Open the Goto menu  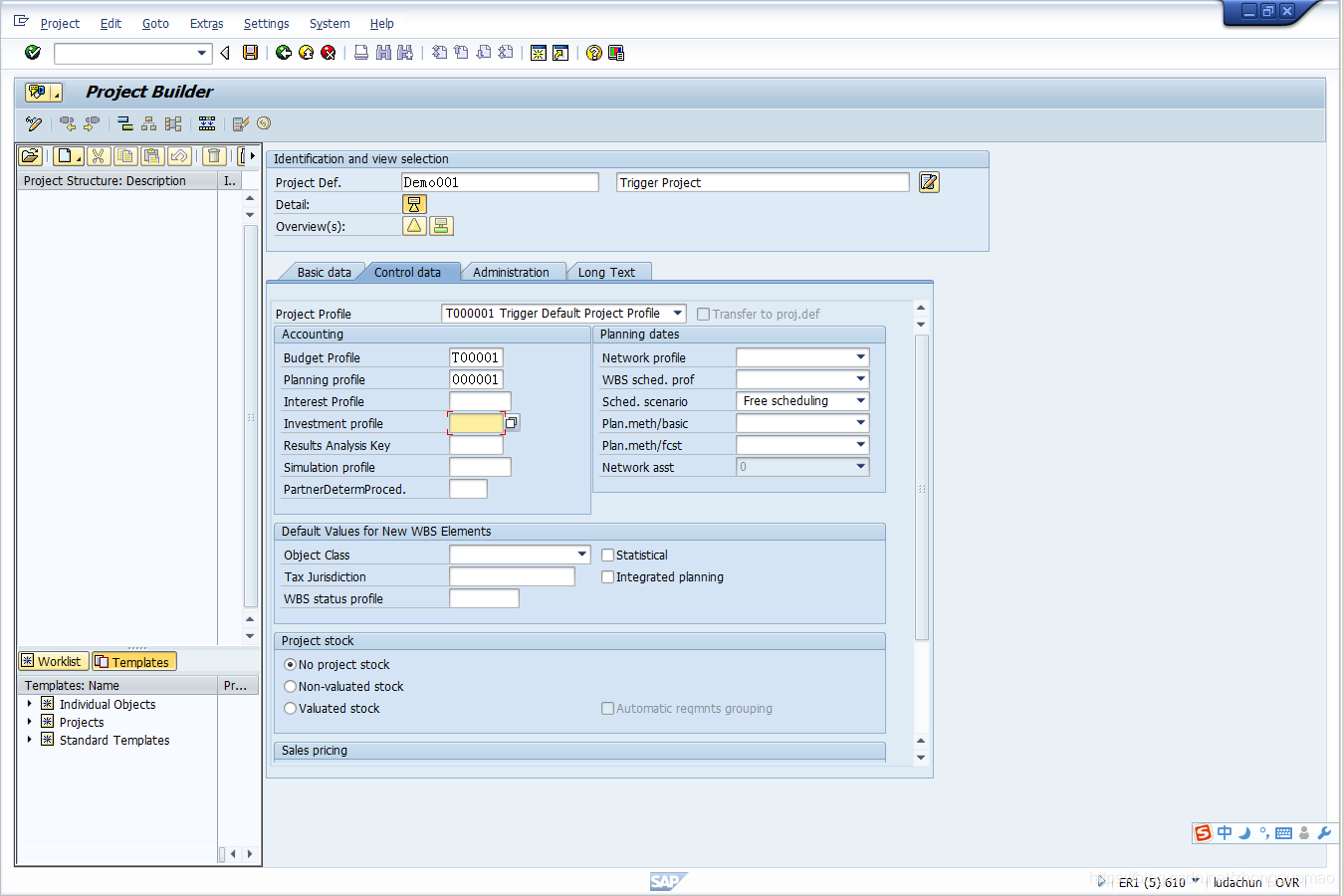pyautogui.click(x=155, y=23)
